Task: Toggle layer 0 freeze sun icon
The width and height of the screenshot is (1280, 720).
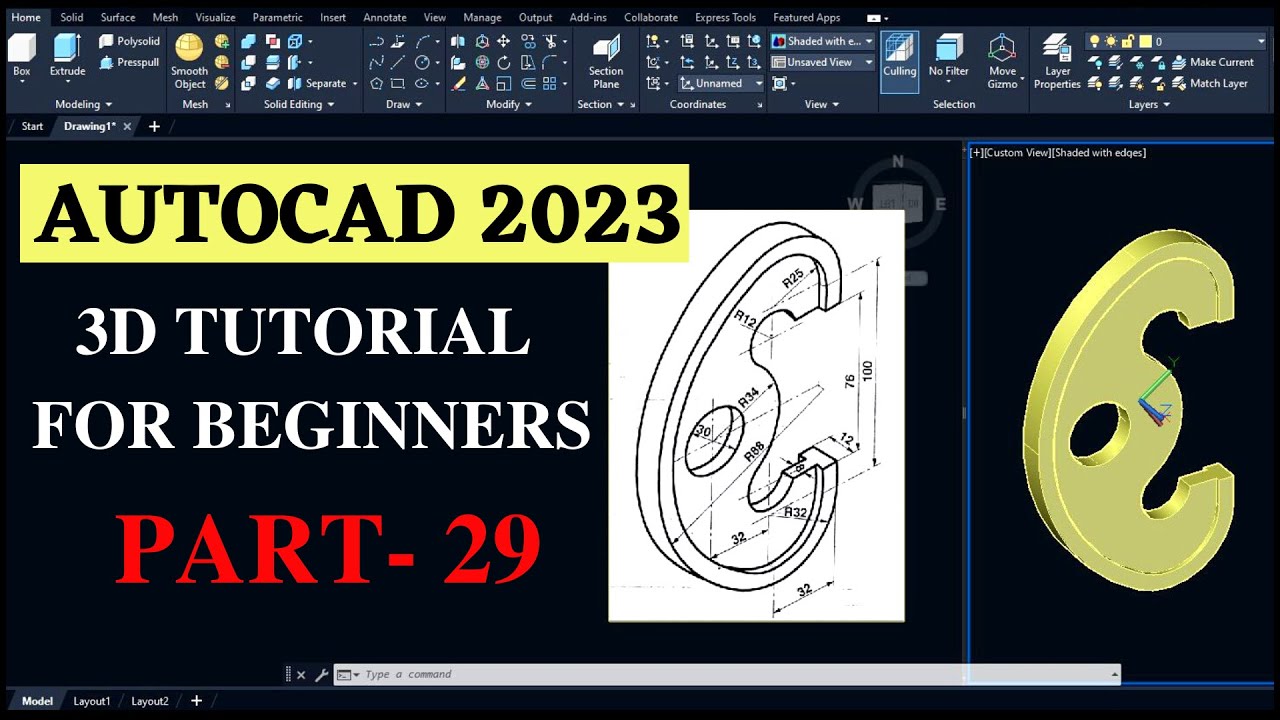Action: pos(1111,41)
